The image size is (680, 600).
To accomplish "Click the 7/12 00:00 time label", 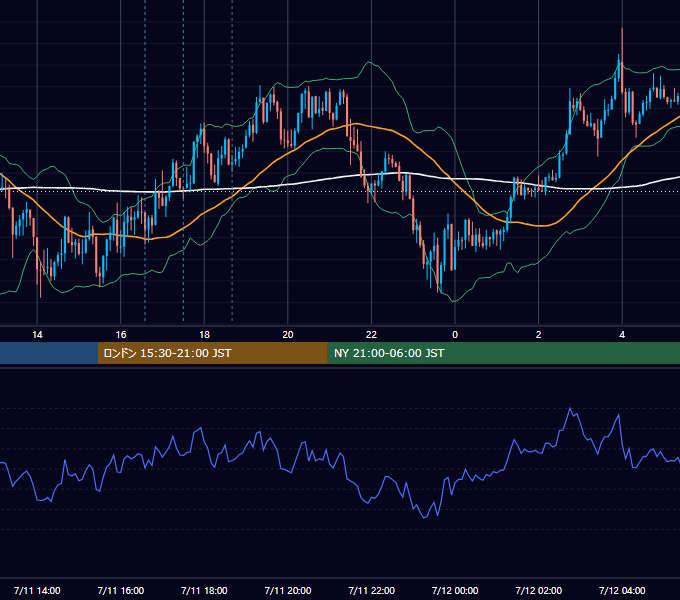I will point(455,590).
